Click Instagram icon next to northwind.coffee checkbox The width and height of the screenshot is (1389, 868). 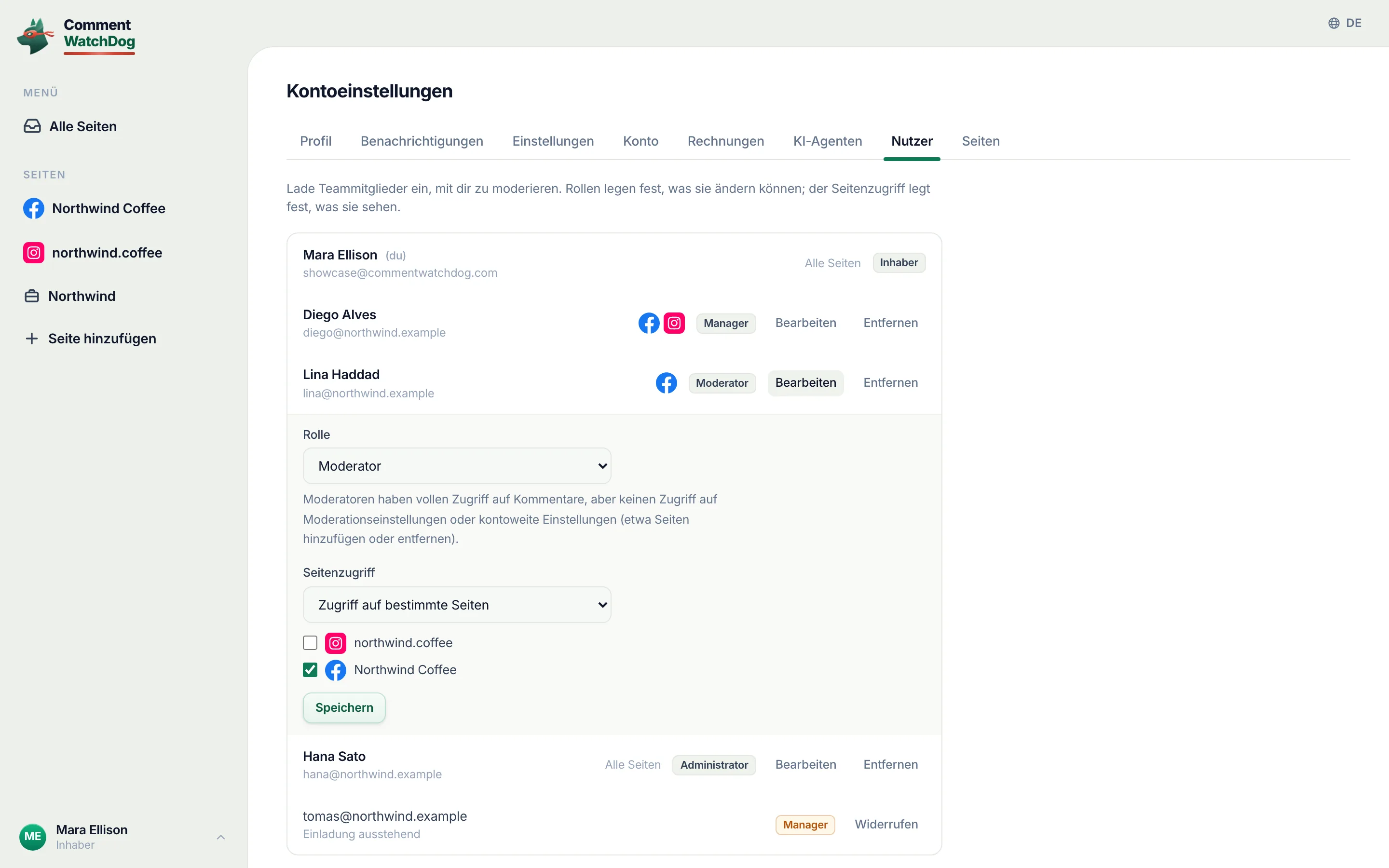pyautogui.click(x=335, y=643)
